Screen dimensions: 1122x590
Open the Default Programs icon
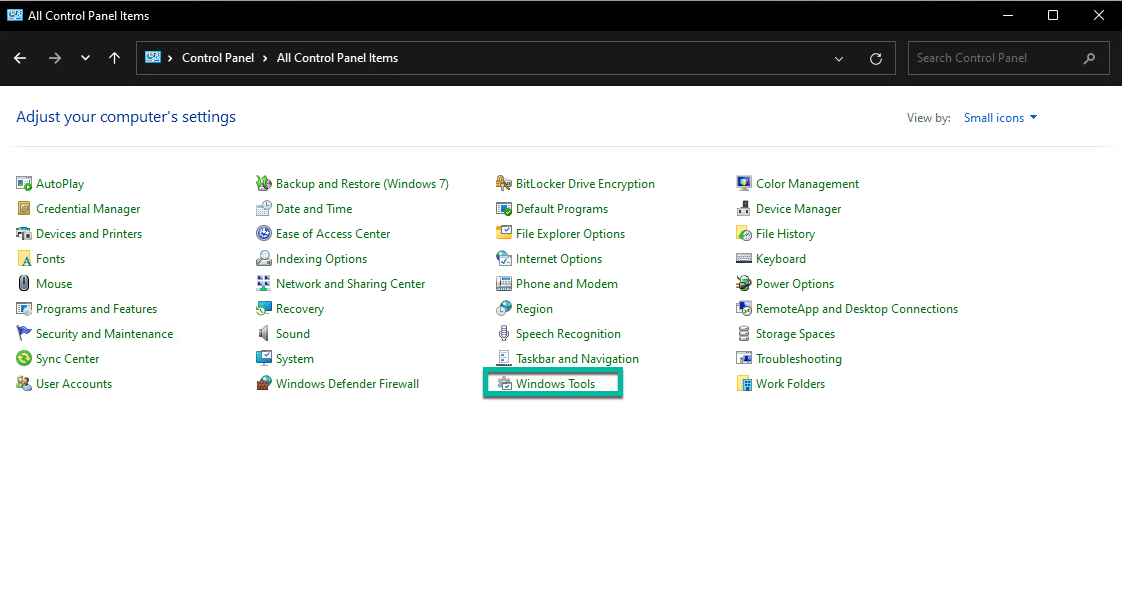(504, 209)
